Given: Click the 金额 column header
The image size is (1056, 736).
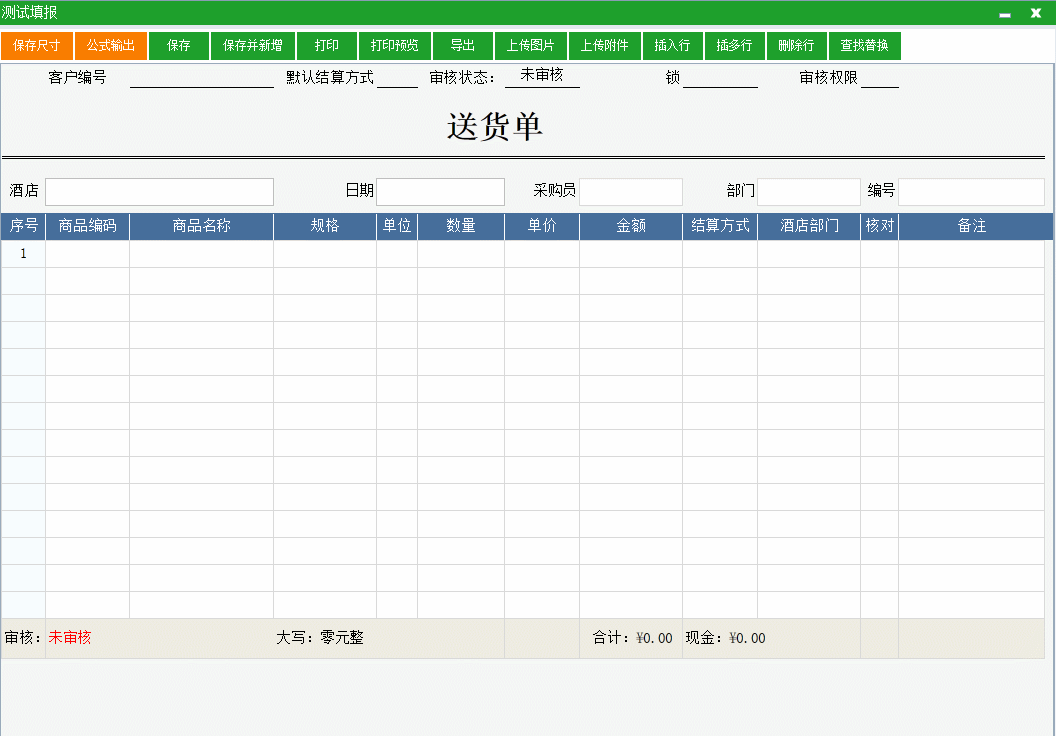Looking at the screenshot, I should tap(631, 226).
